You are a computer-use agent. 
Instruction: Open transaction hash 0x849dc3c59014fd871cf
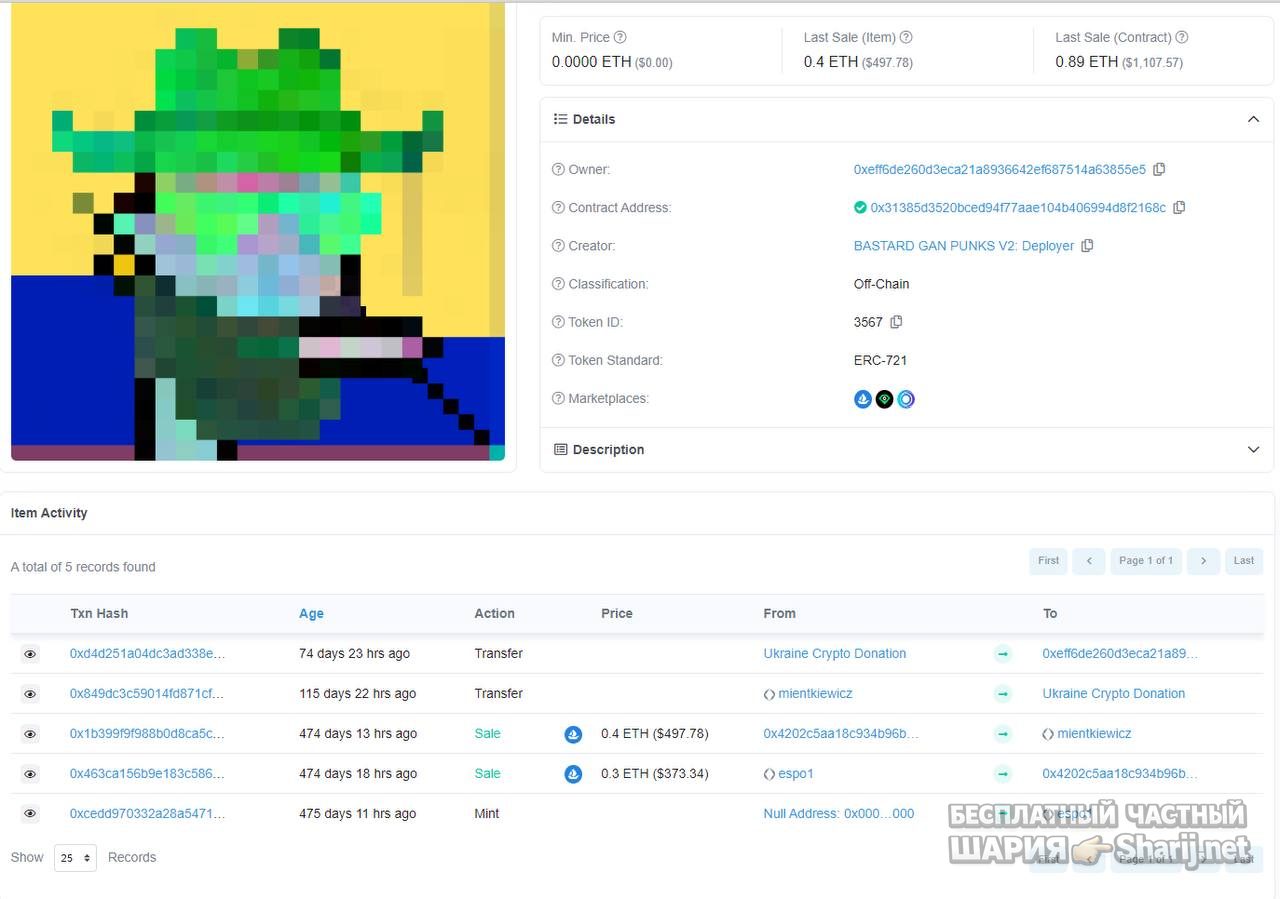coord(147,694)
